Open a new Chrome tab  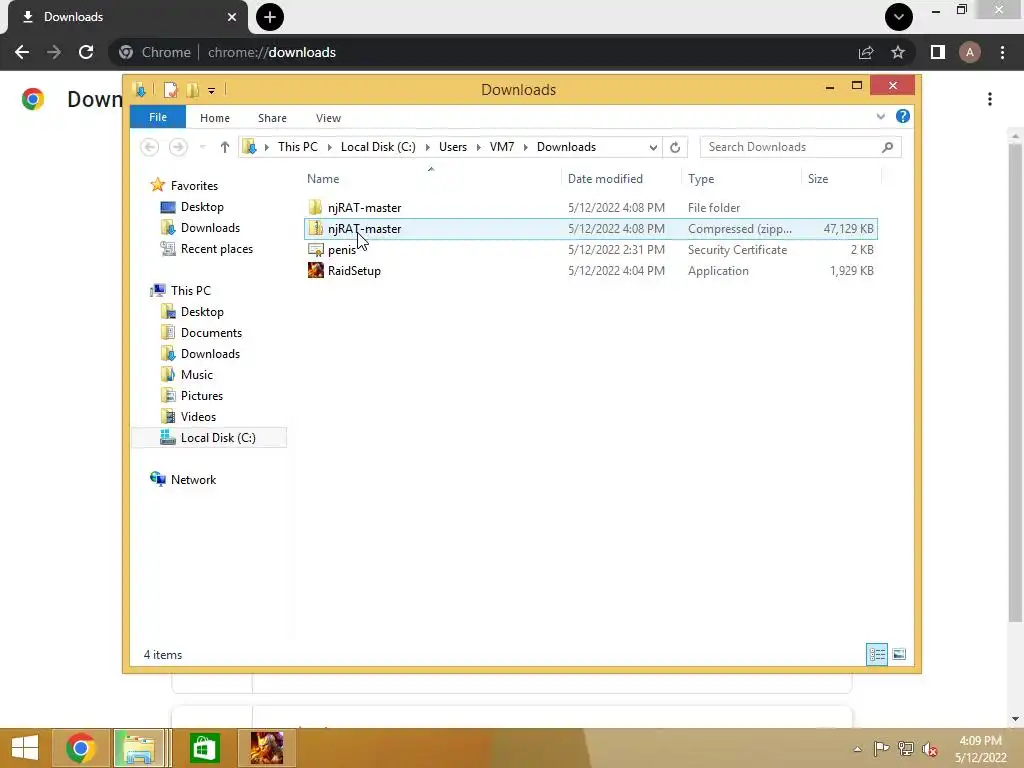point(270,17)
